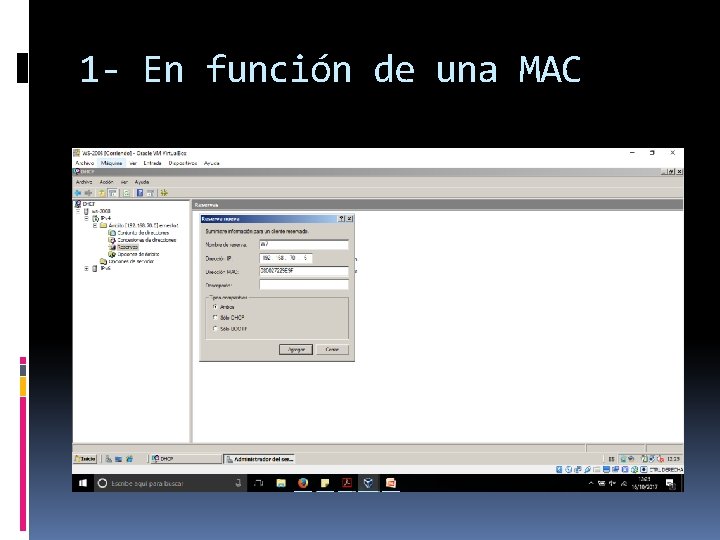Select Opciones de ámbito tree item
720x540 pixels.
click(138, 254)
